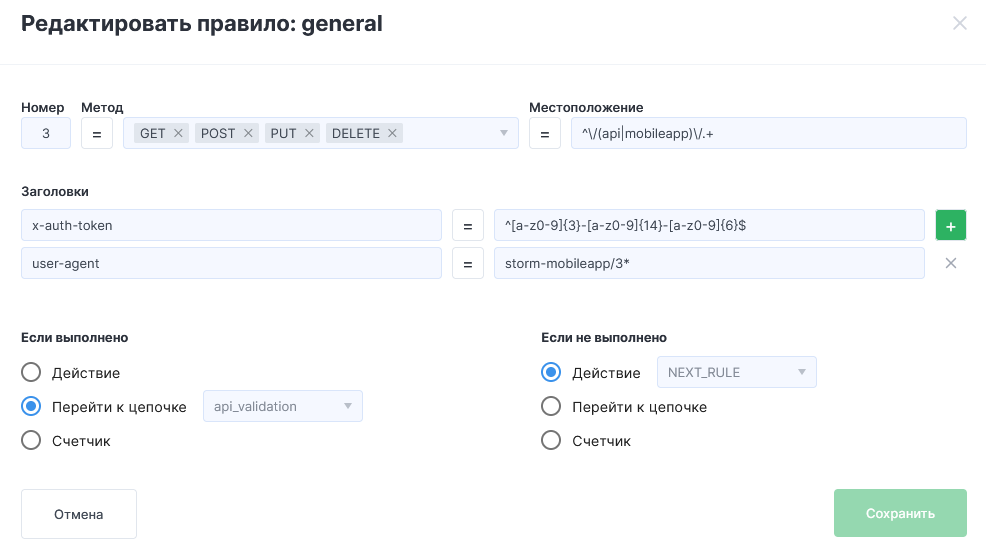986x555 pixels.
Task: Click the Отмена button
Action: pos(79,514)
